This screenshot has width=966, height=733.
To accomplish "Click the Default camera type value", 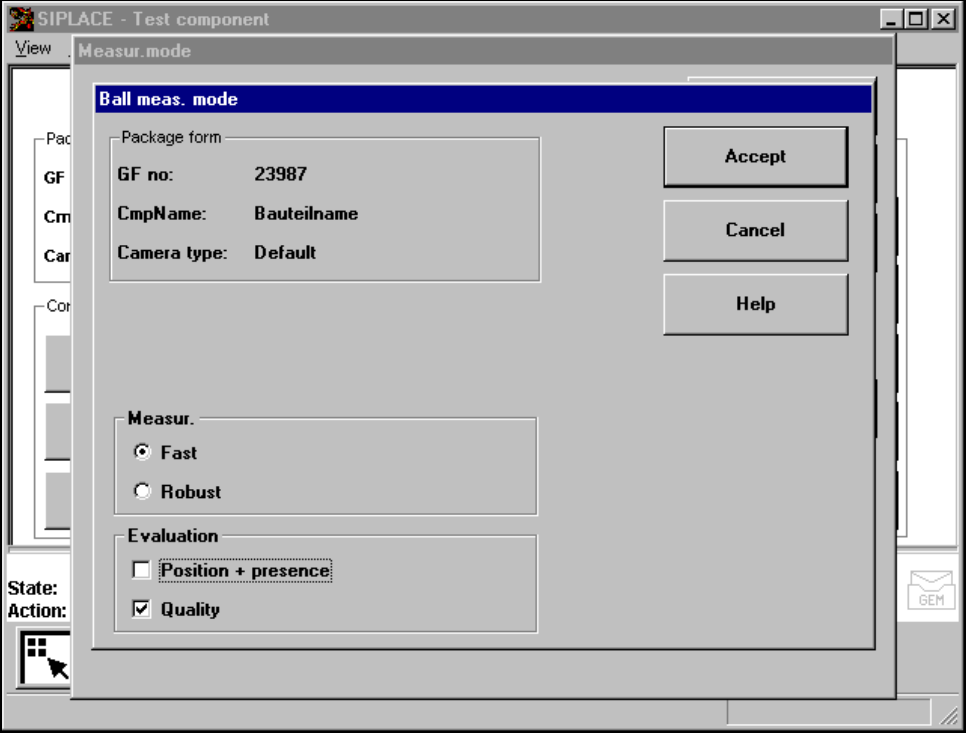I will pyautogui.click(x=285, y=253).
